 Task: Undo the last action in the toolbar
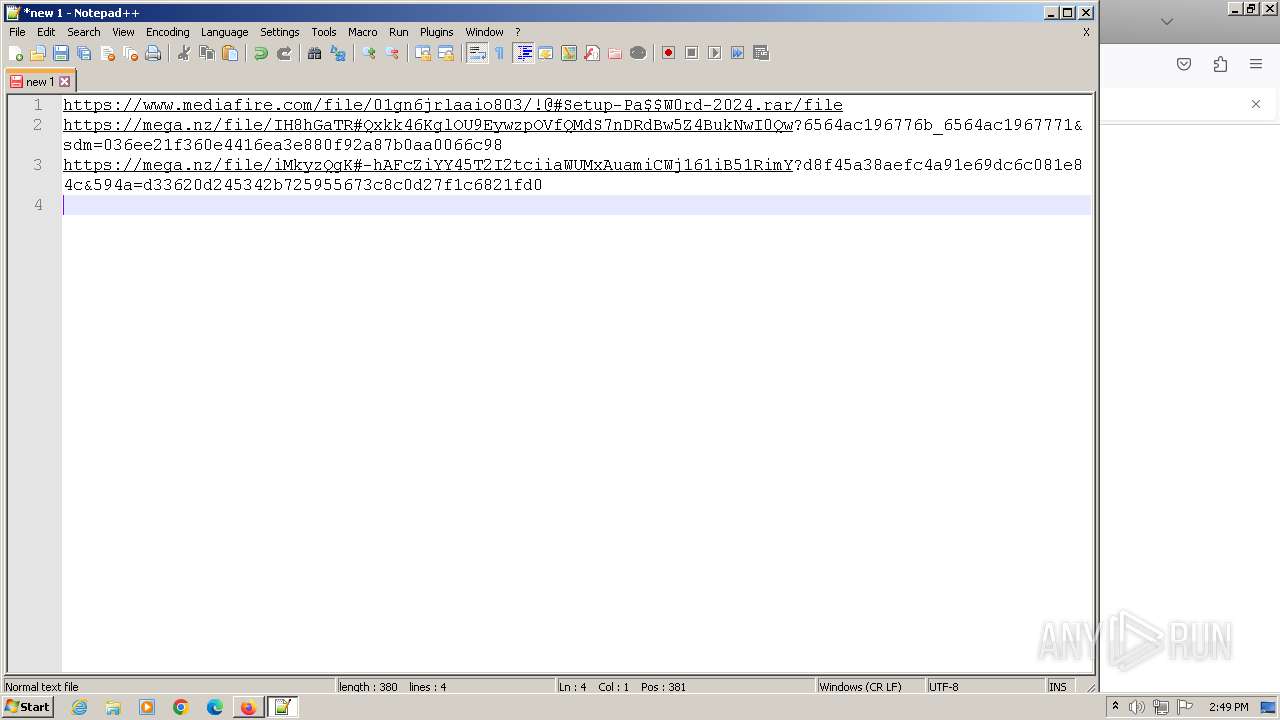click(x=261, y=53)
